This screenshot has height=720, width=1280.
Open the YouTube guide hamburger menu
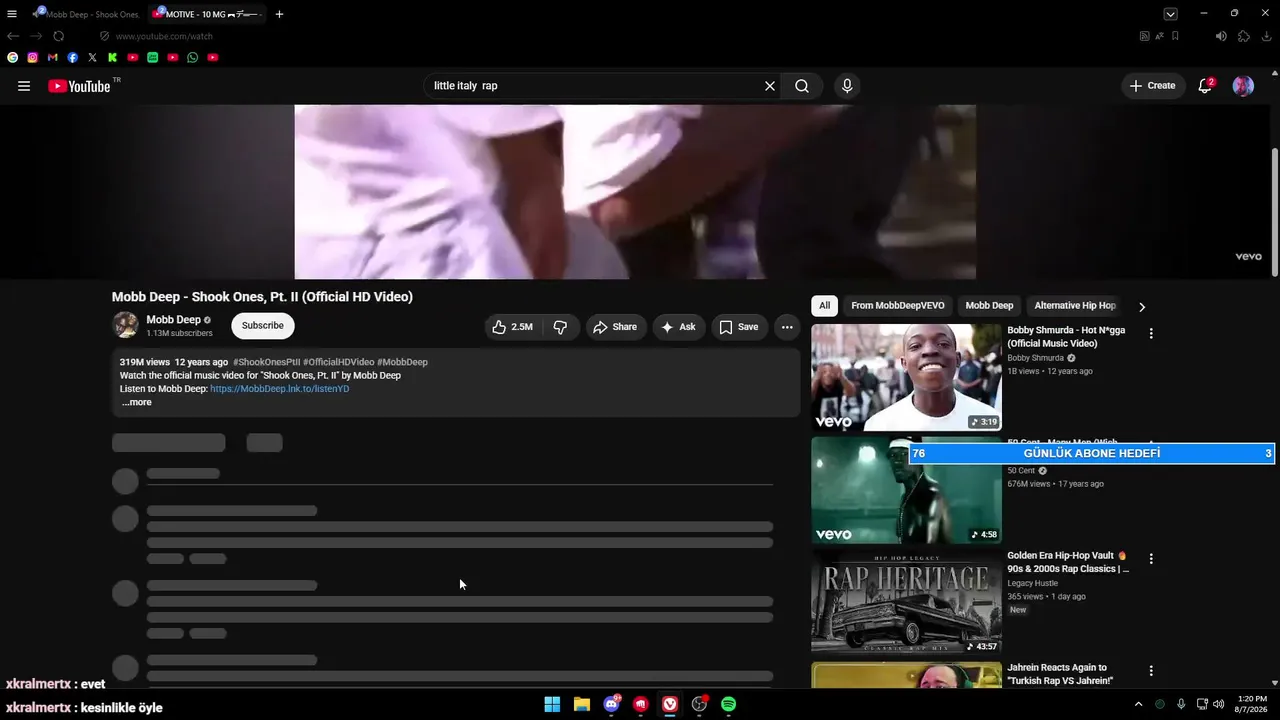[24, 86]
